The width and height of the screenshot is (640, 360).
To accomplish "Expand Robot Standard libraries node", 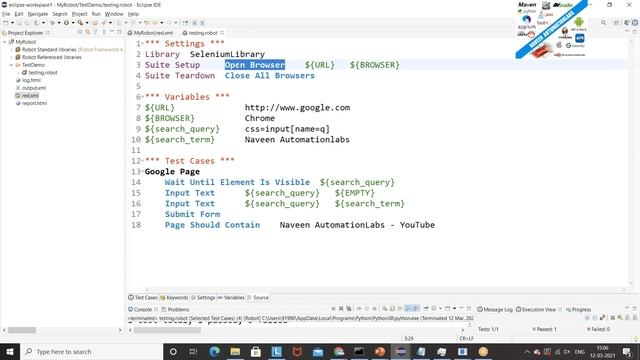I will [x=11, y=49].
